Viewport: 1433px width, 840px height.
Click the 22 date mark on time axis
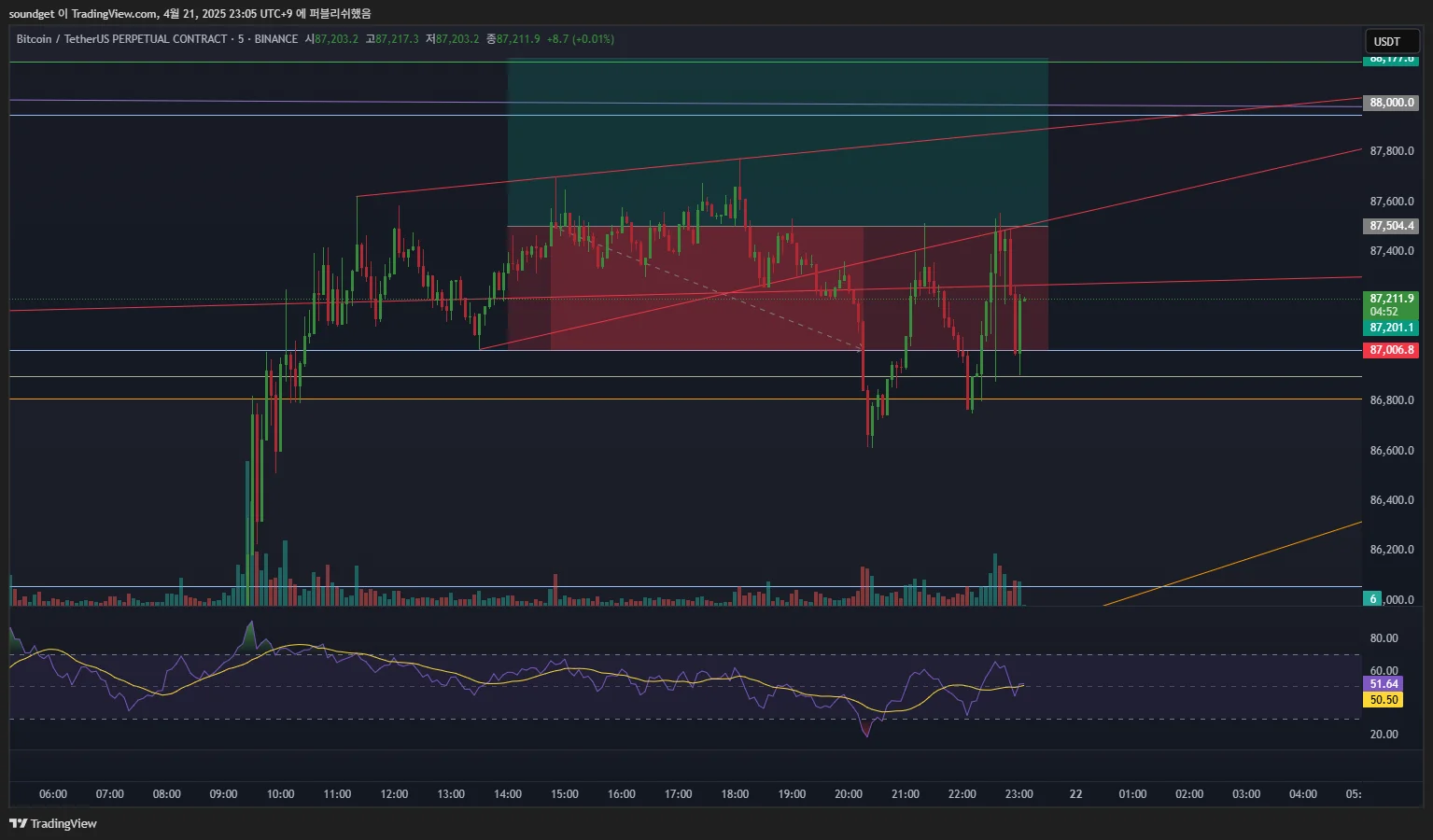coord(1075,794)
